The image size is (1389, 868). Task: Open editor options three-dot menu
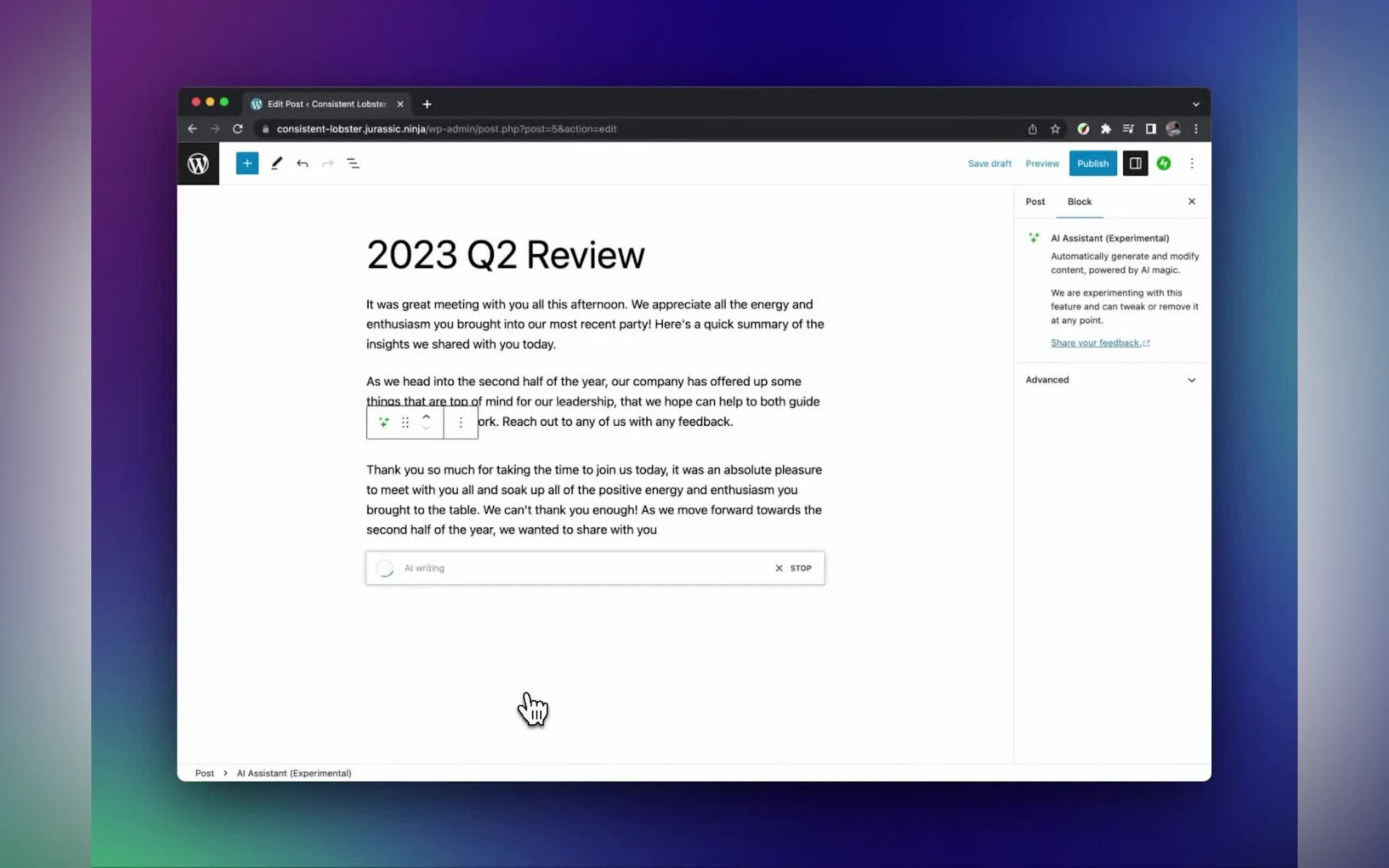tap(1192, 163)
